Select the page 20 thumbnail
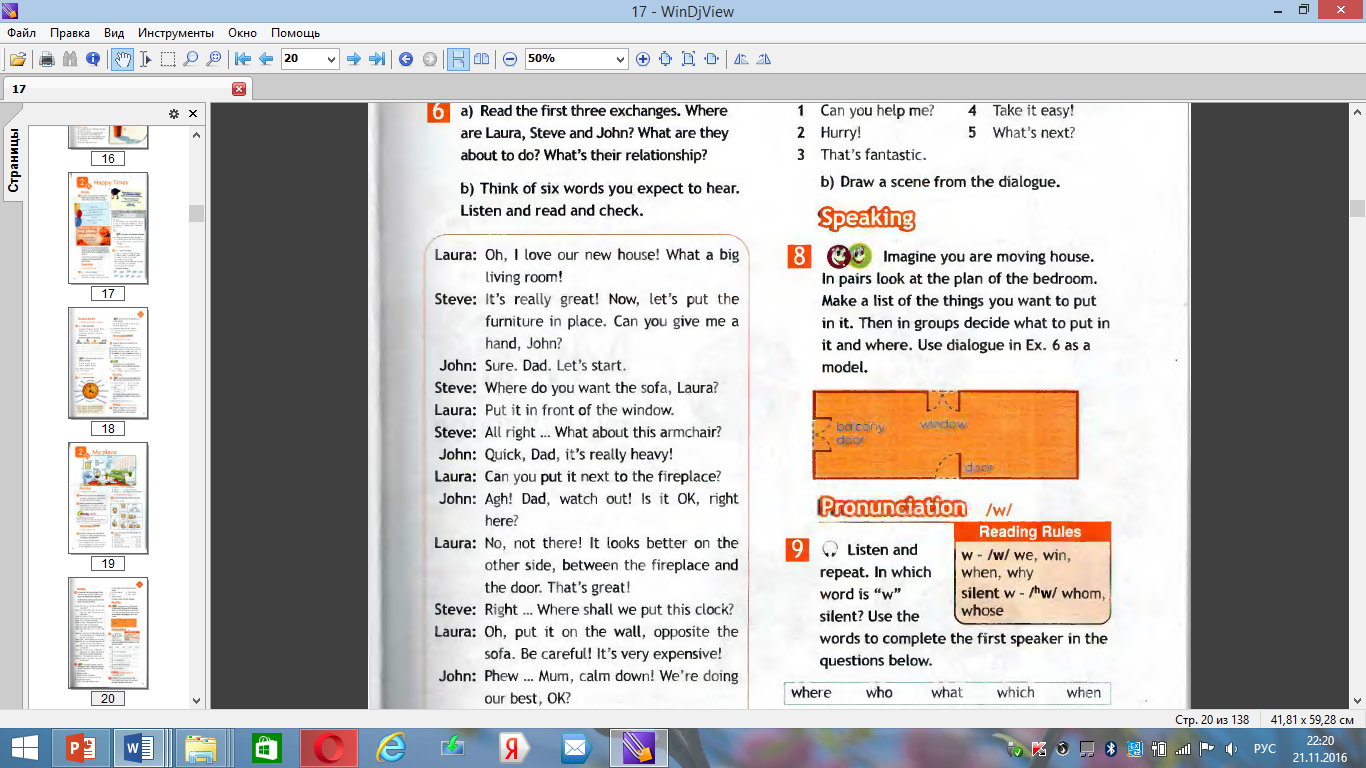 click(x=108, y=633)
